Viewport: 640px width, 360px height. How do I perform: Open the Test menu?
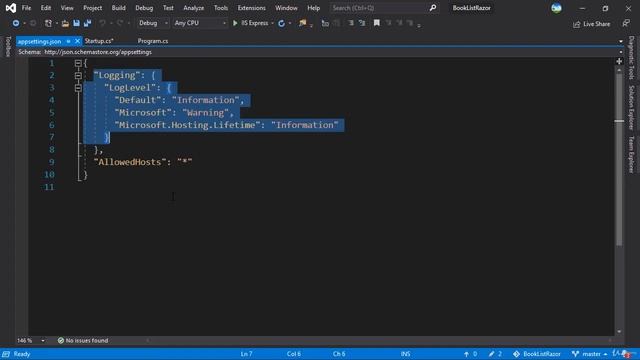click(x=168, y=8)
